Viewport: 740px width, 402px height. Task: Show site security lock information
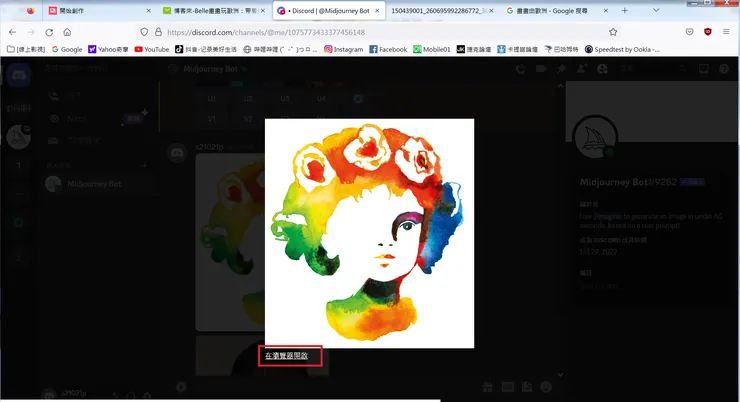click(x=159, y=32)
